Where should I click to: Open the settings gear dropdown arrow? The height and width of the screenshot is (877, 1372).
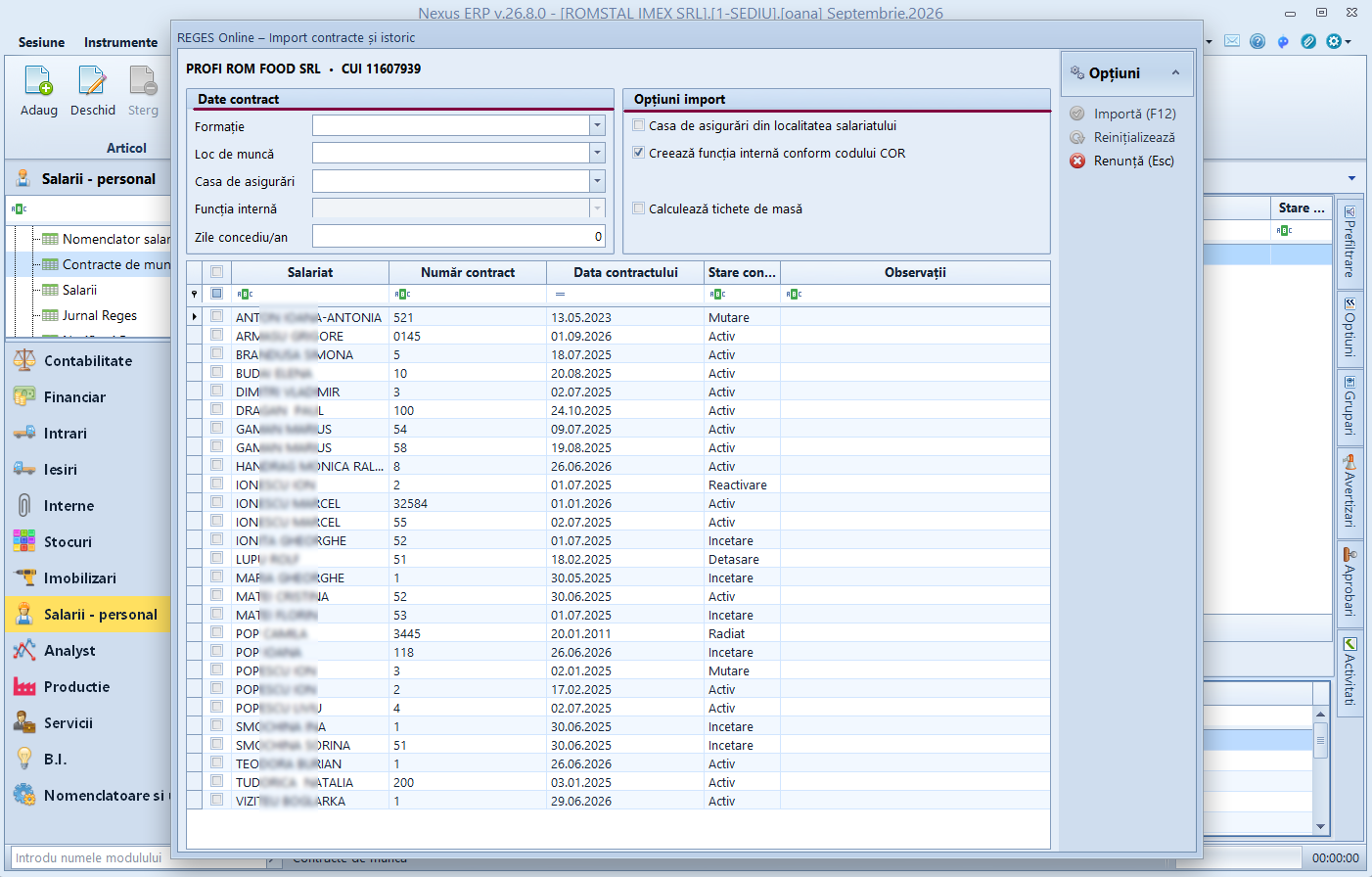(1348, 41)
